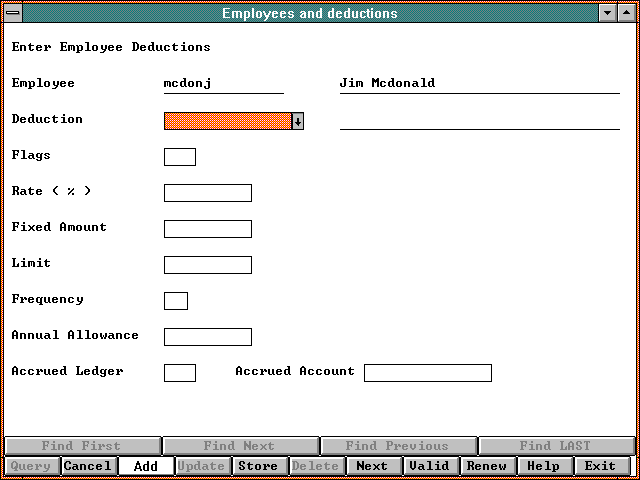Open the window system menu icon

point(11,13)
